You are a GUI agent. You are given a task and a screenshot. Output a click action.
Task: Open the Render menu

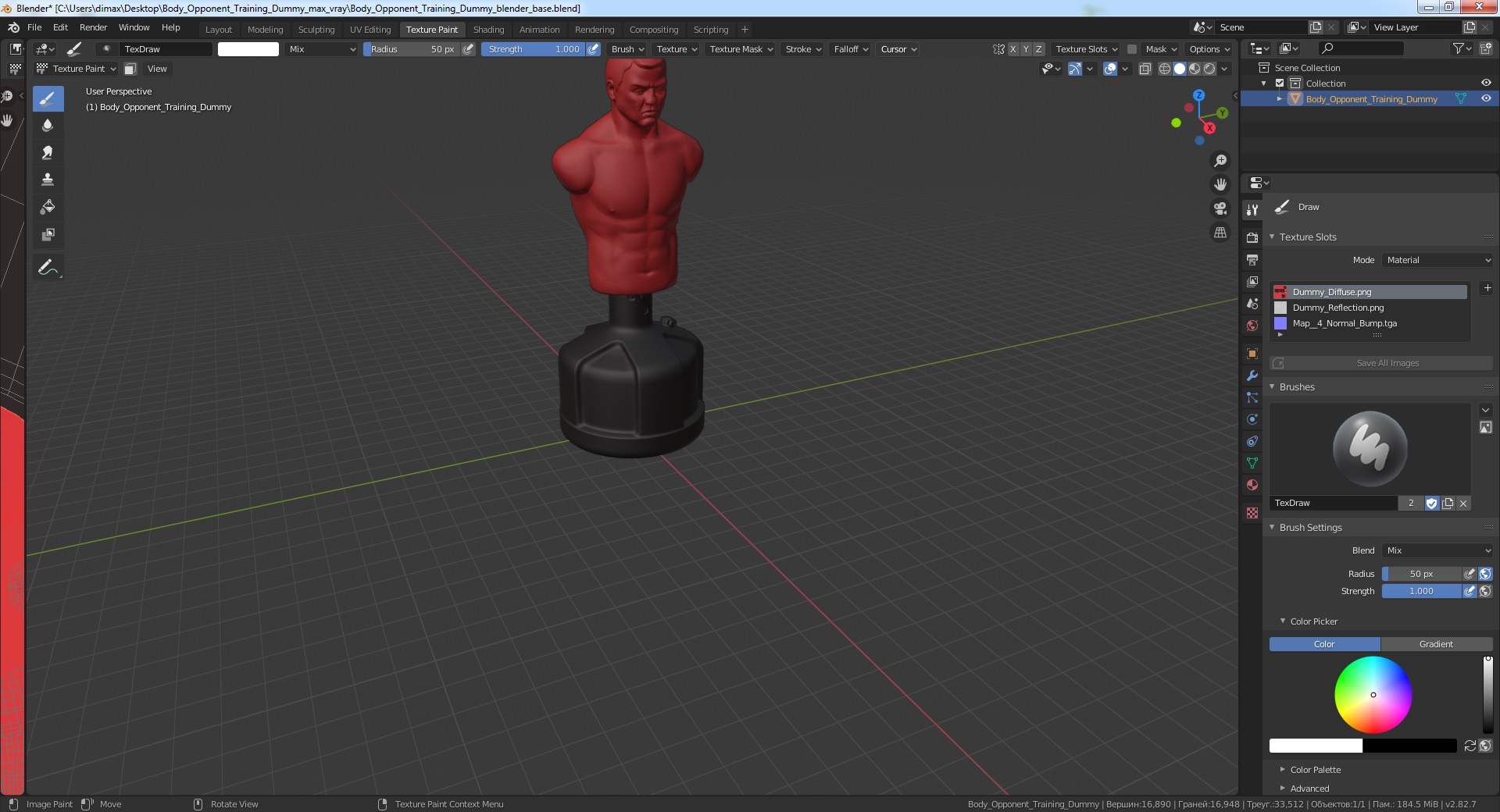93,27
